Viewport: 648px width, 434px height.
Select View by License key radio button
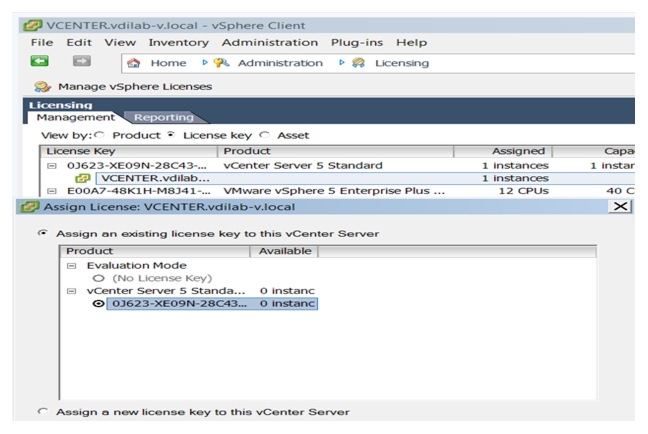[171, 135]
